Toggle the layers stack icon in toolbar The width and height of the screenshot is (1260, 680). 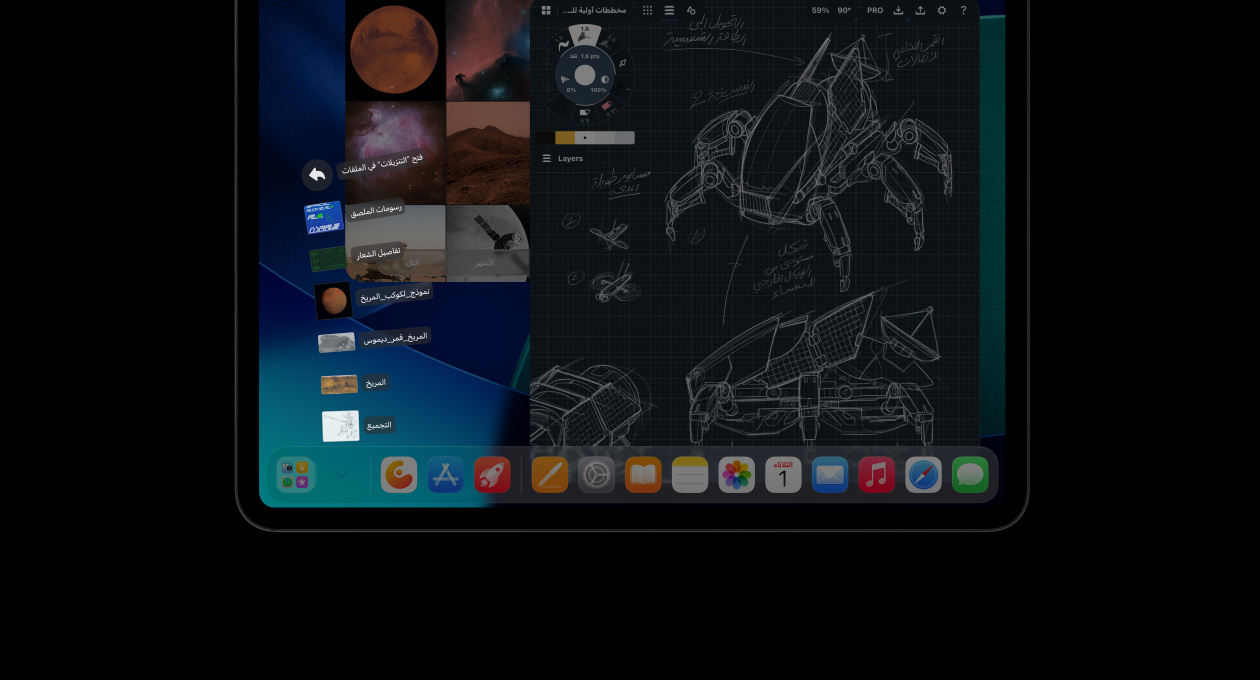669,10
